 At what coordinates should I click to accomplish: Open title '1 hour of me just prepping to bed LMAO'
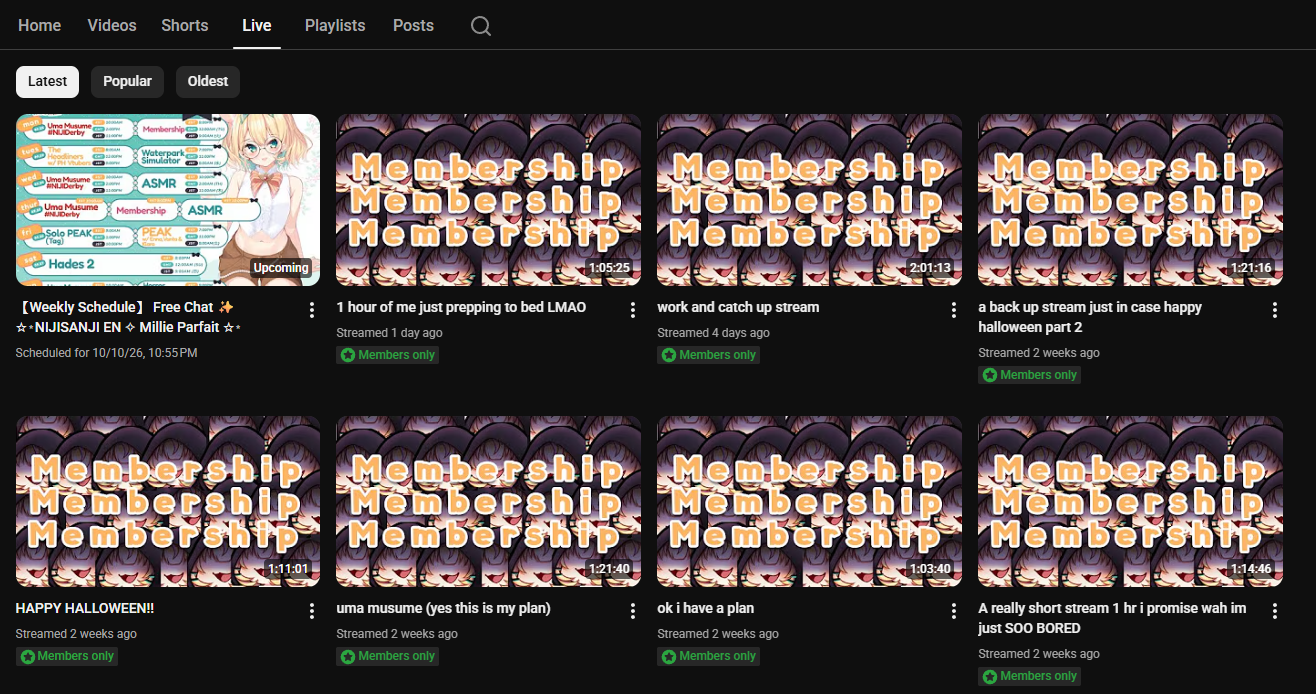click(461, 307)
